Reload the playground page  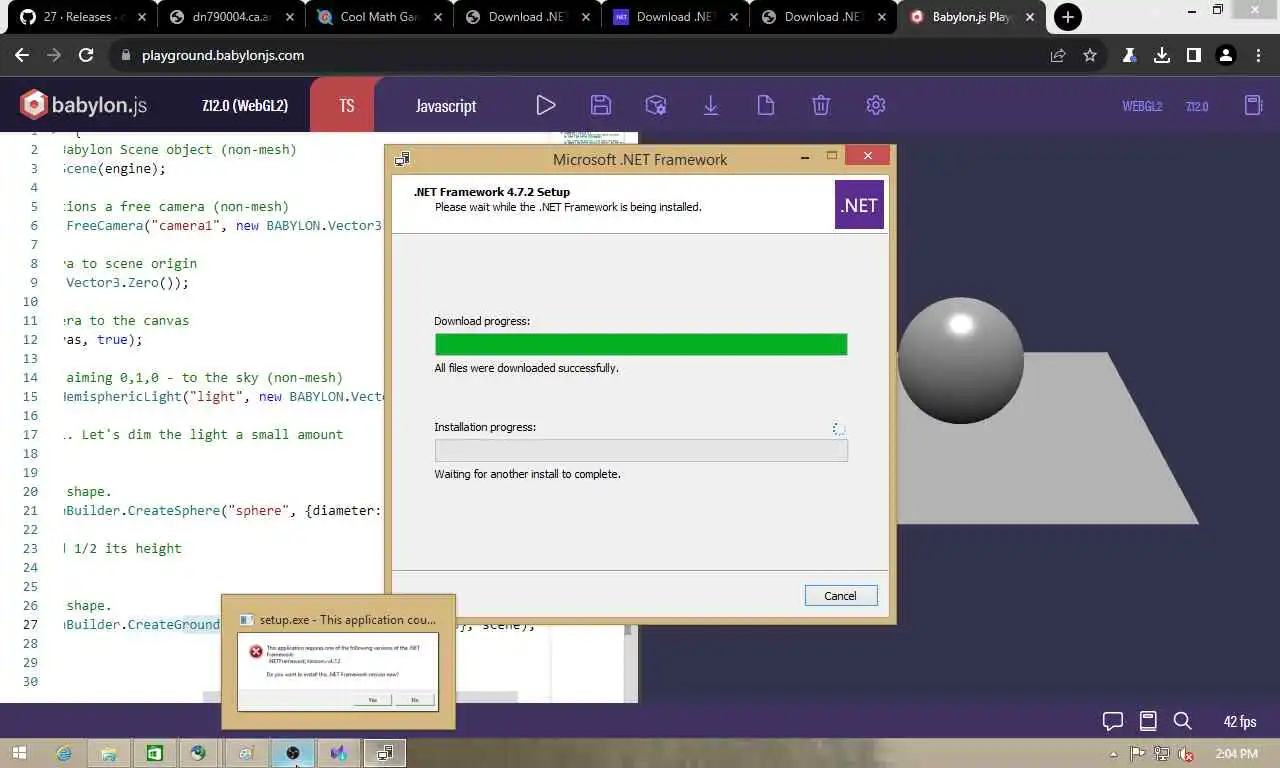86,56
